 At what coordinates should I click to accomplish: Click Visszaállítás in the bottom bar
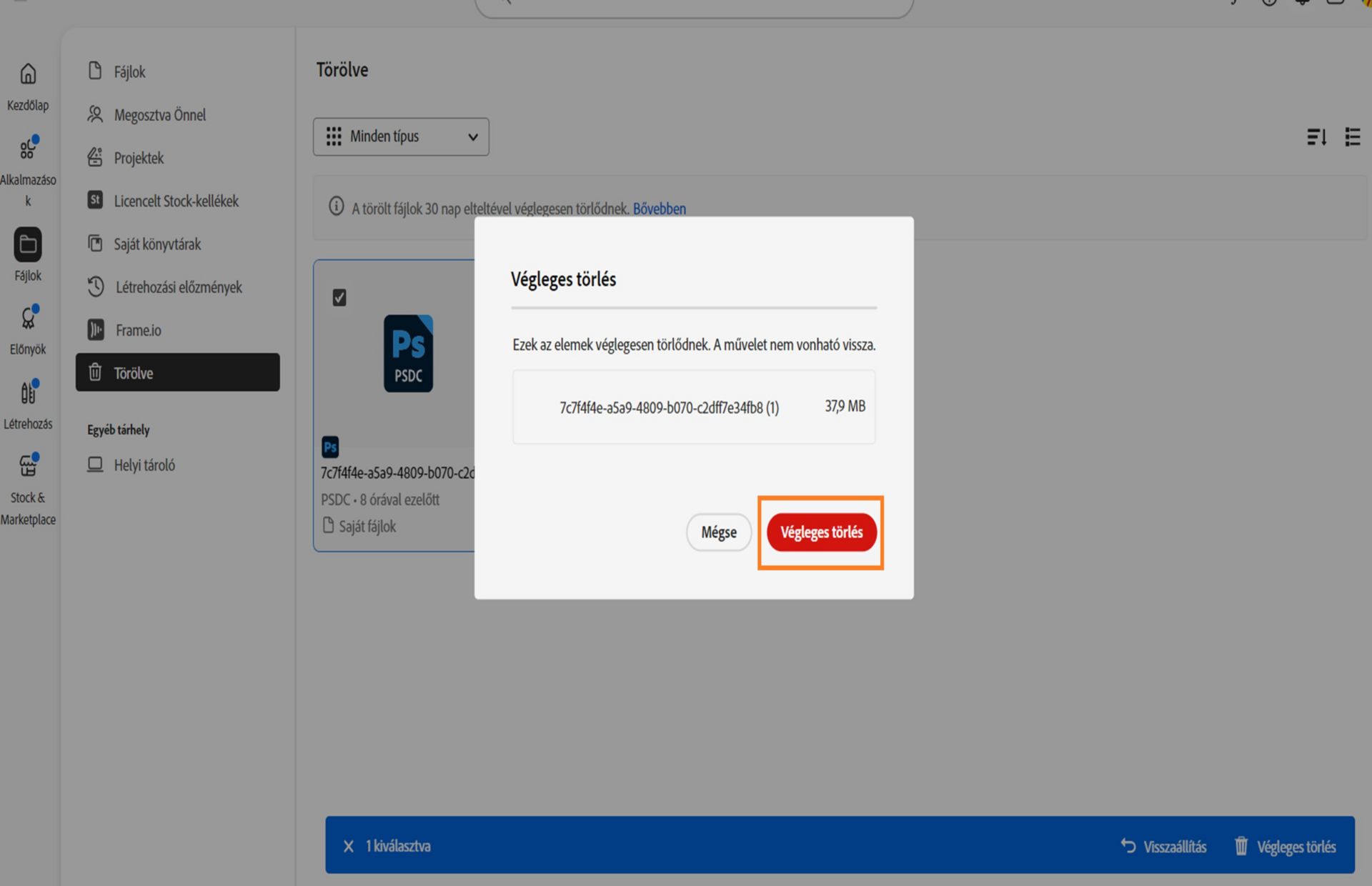[x=1164, y=847]
